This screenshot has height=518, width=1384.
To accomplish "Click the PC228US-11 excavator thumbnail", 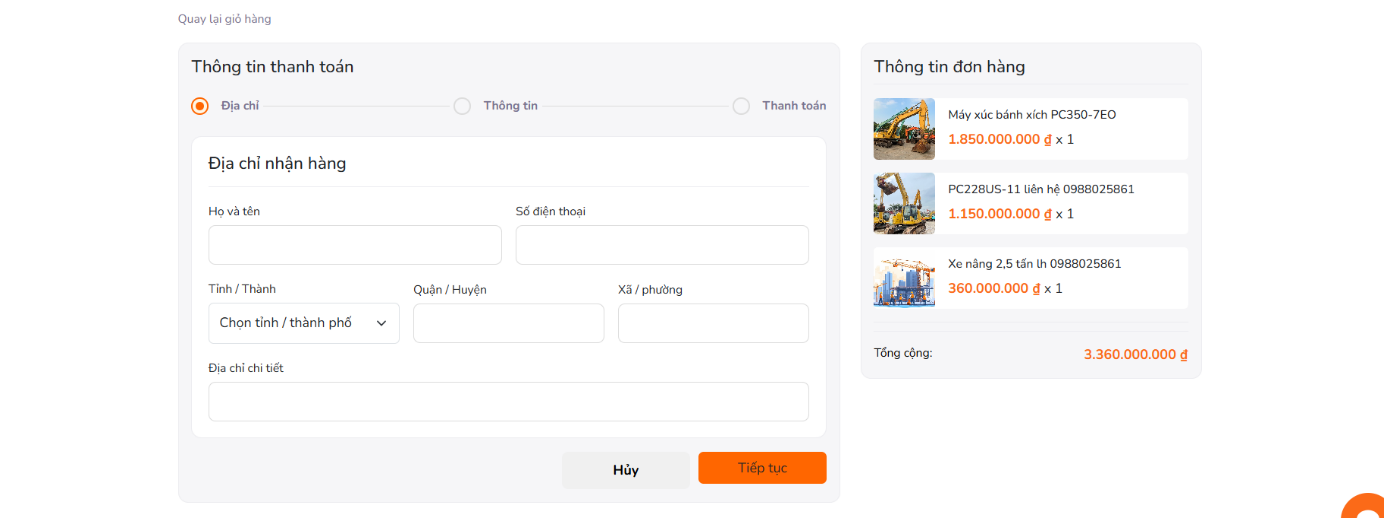I will click(904, 203).
